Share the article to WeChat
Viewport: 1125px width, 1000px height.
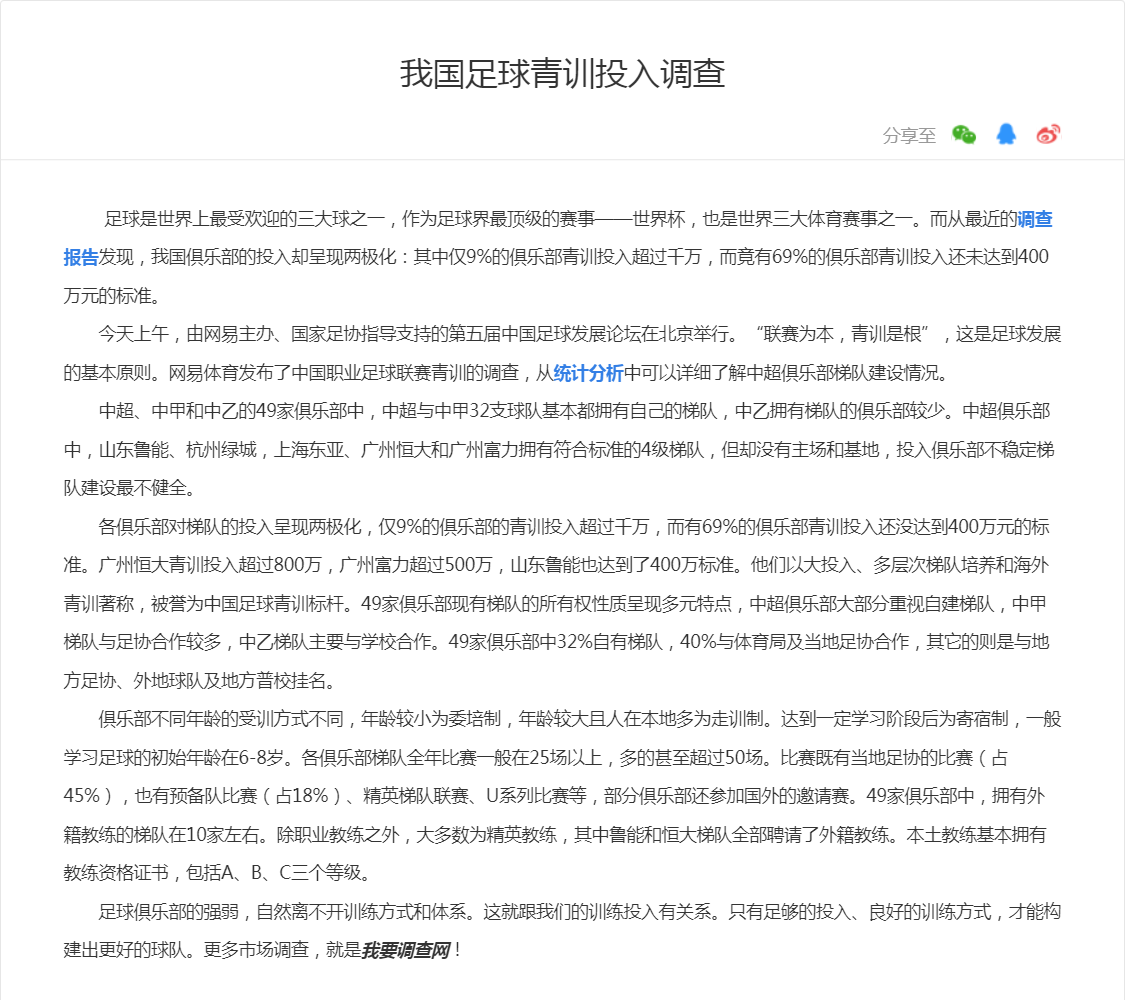pos(964,135)
